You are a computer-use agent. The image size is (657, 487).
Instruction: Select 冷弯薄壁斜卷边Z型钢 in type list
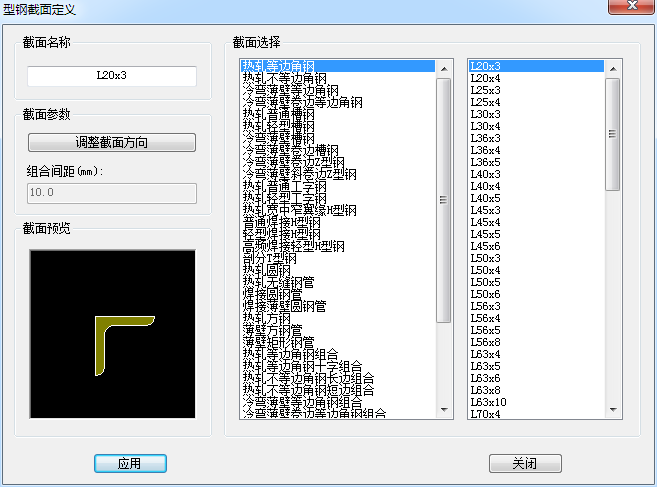(338, 174)
